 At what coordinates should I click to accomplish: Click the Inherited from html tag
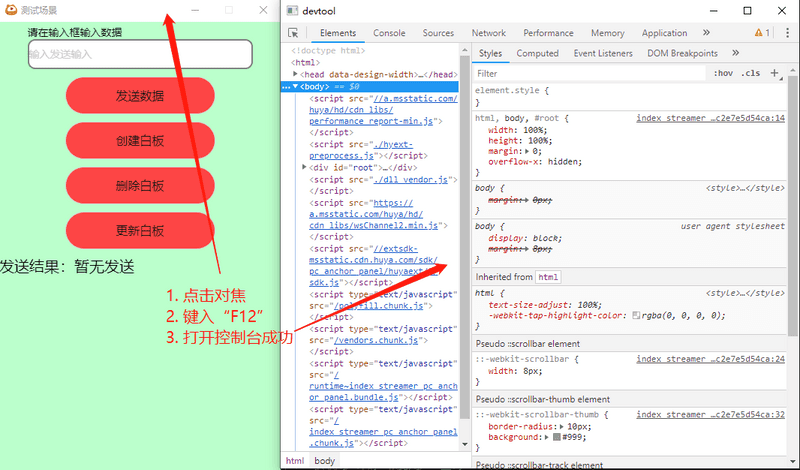(x=548, y=277)
